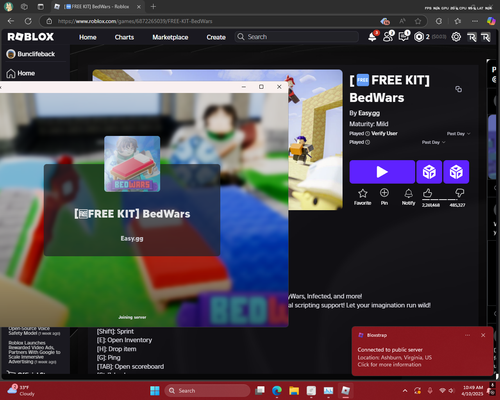
Task: Click the first RoPro extension icon in the header
Action: point(472,37)
